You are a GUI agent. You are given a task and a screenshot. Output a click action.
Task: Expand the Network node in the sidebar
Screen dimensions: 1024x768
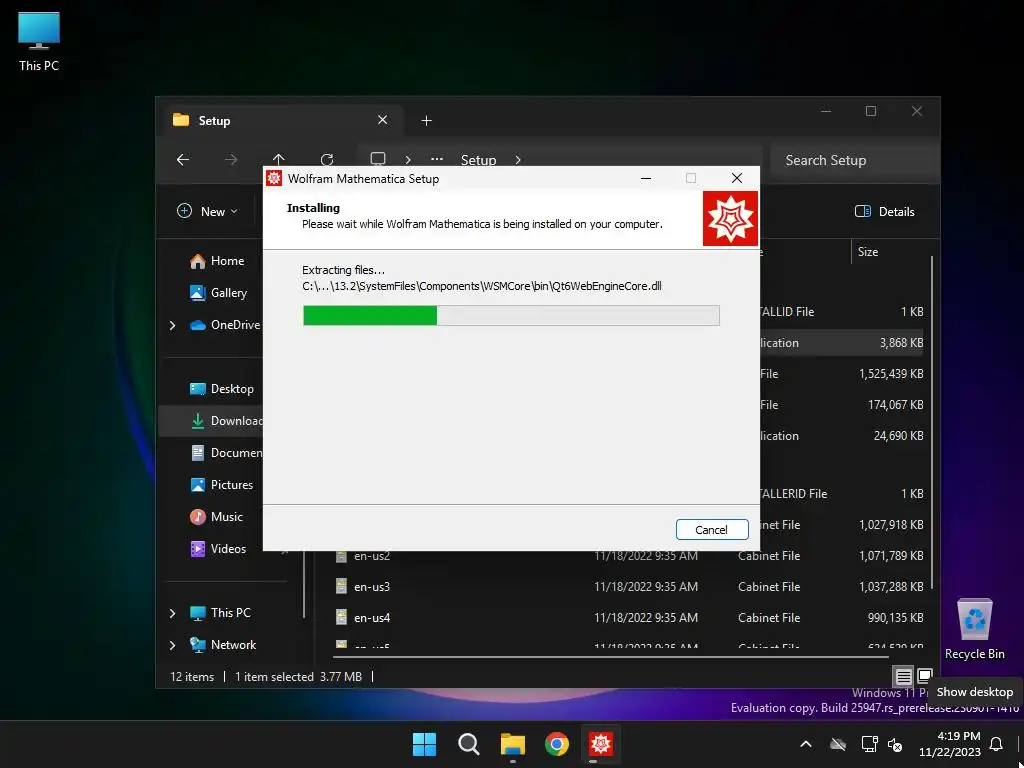click(172, 645)
